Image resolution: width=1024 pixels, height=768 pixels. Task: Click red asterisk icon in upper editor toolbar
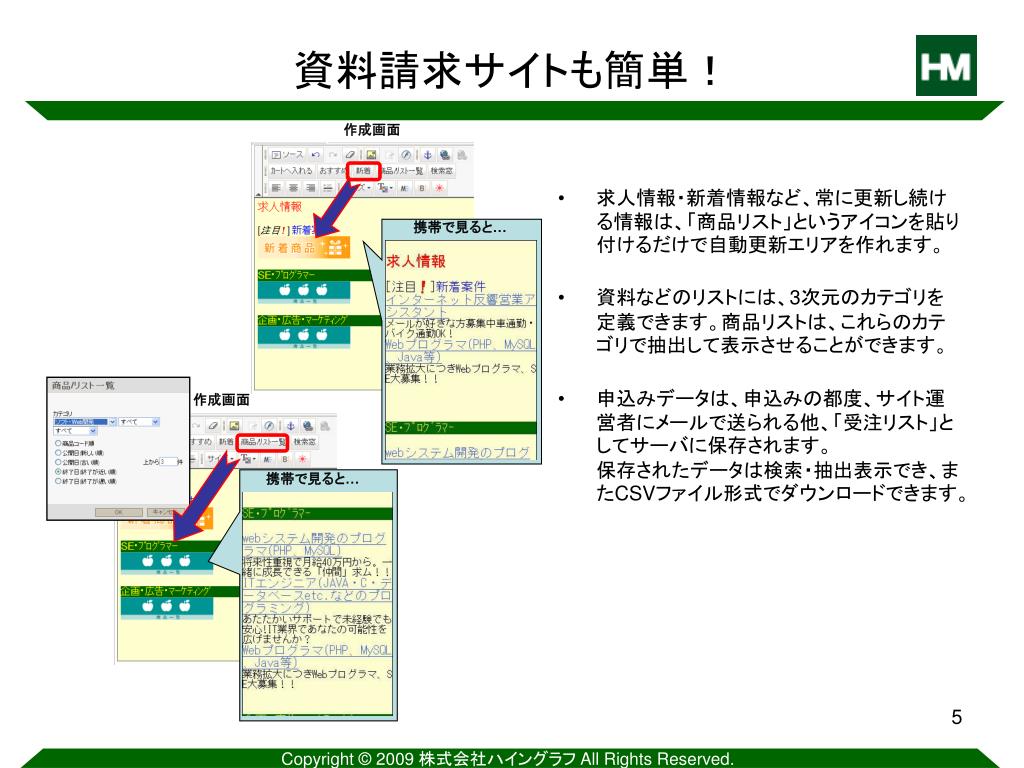(440, 188)
